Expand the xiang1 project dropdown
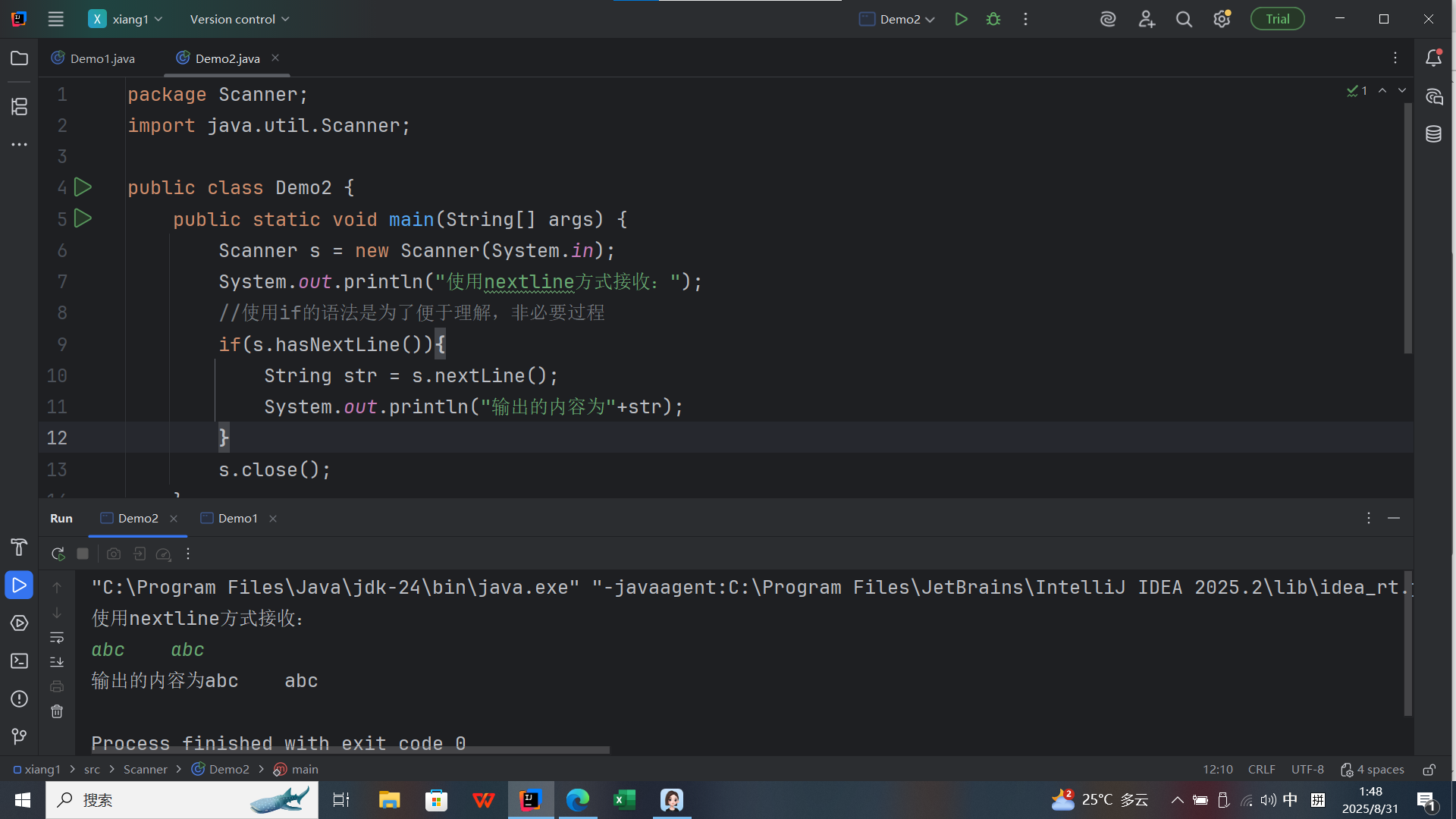Viewport: 1456px width, 819px height. click(x=130, y=19)
